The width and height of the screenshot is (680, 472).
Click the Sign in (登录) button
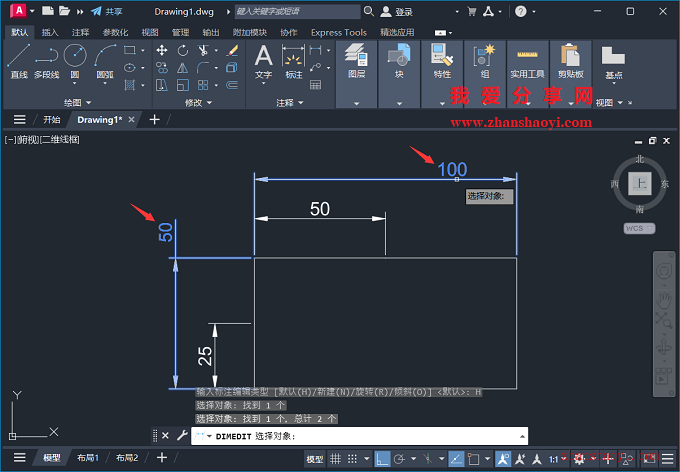coord(396,12)
